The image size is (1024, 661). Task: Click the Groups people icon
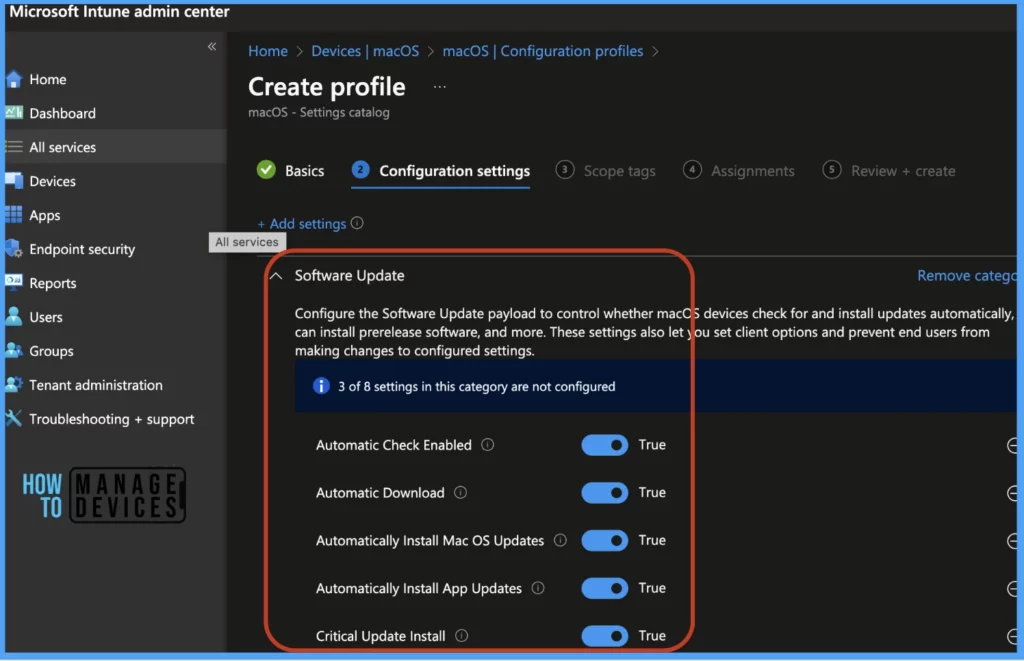point(14,351)
